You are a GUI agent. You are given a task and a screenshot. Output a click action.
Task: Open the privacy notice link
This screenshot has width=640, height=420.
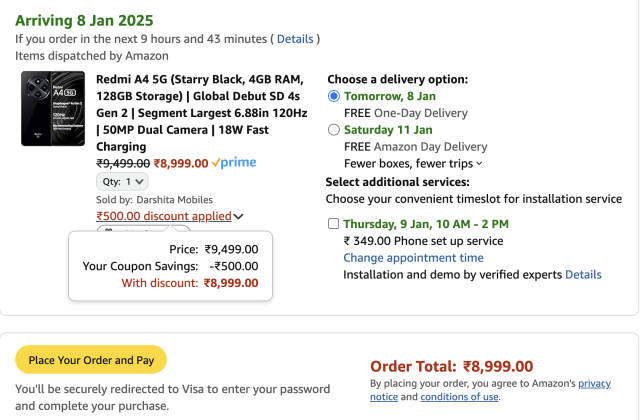click(x=594, y=383)
